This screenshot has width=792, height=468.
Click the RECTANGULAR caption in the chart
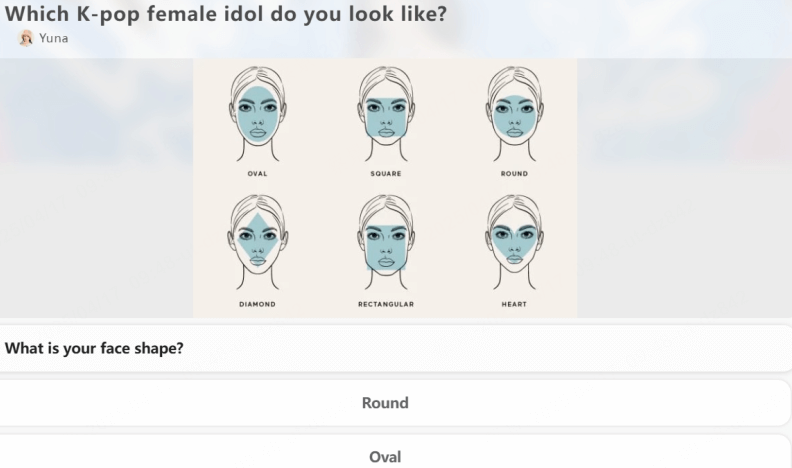(385, 304)
